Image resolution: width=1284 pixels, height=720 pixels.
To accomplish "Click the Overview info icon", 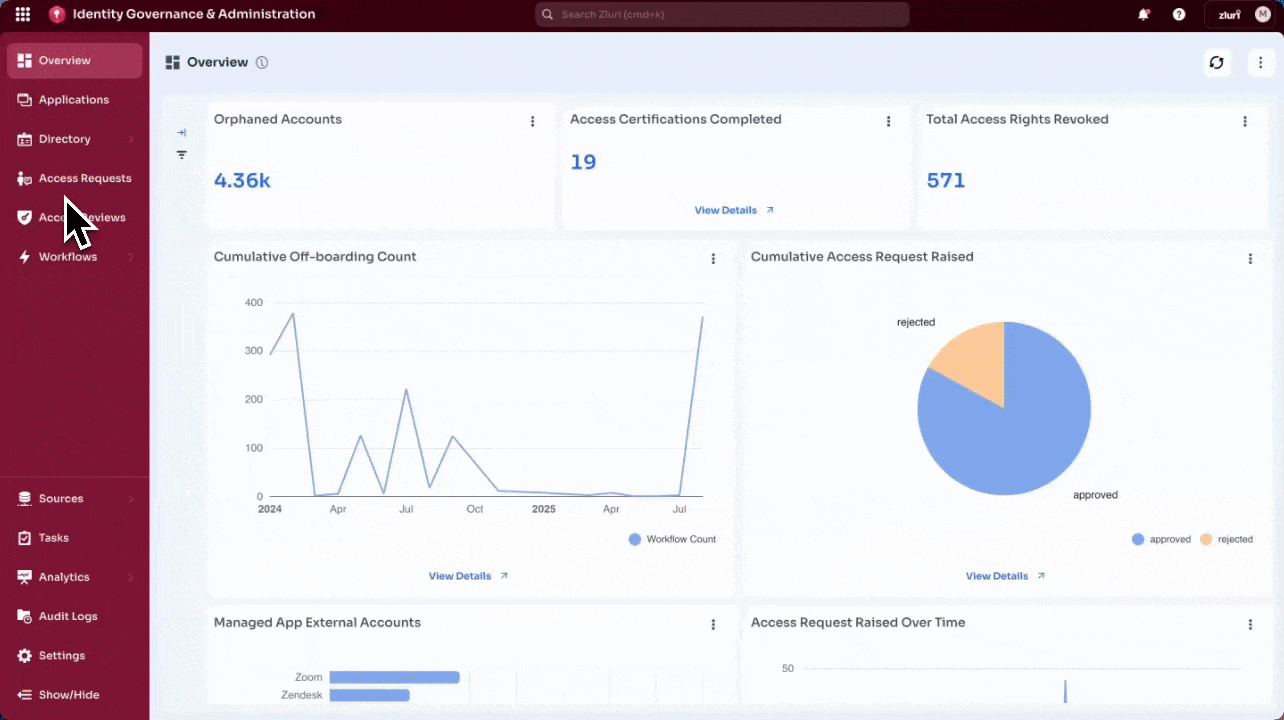I will click(262, 62).
